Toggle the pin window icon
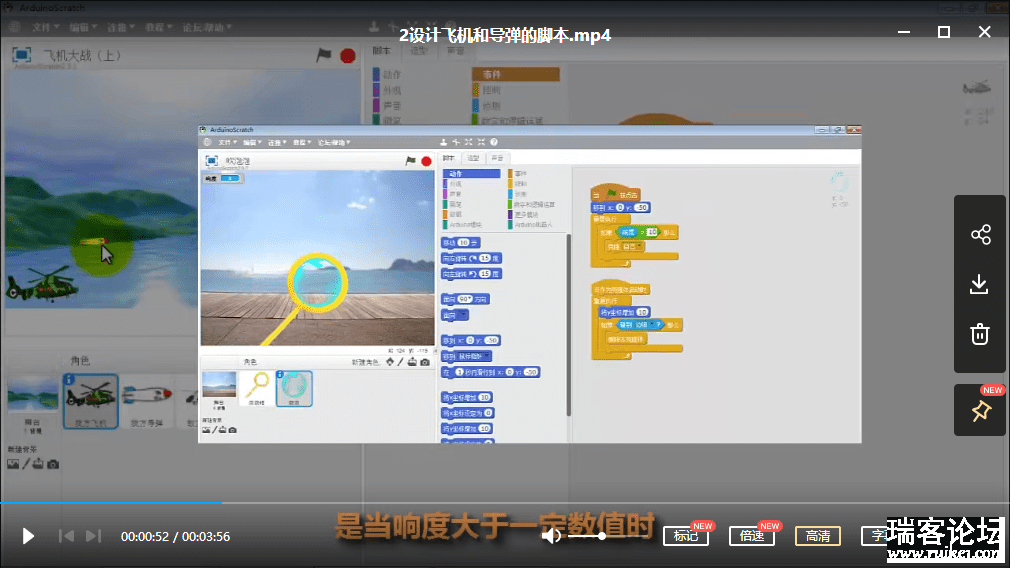 (x=980, y=411)
